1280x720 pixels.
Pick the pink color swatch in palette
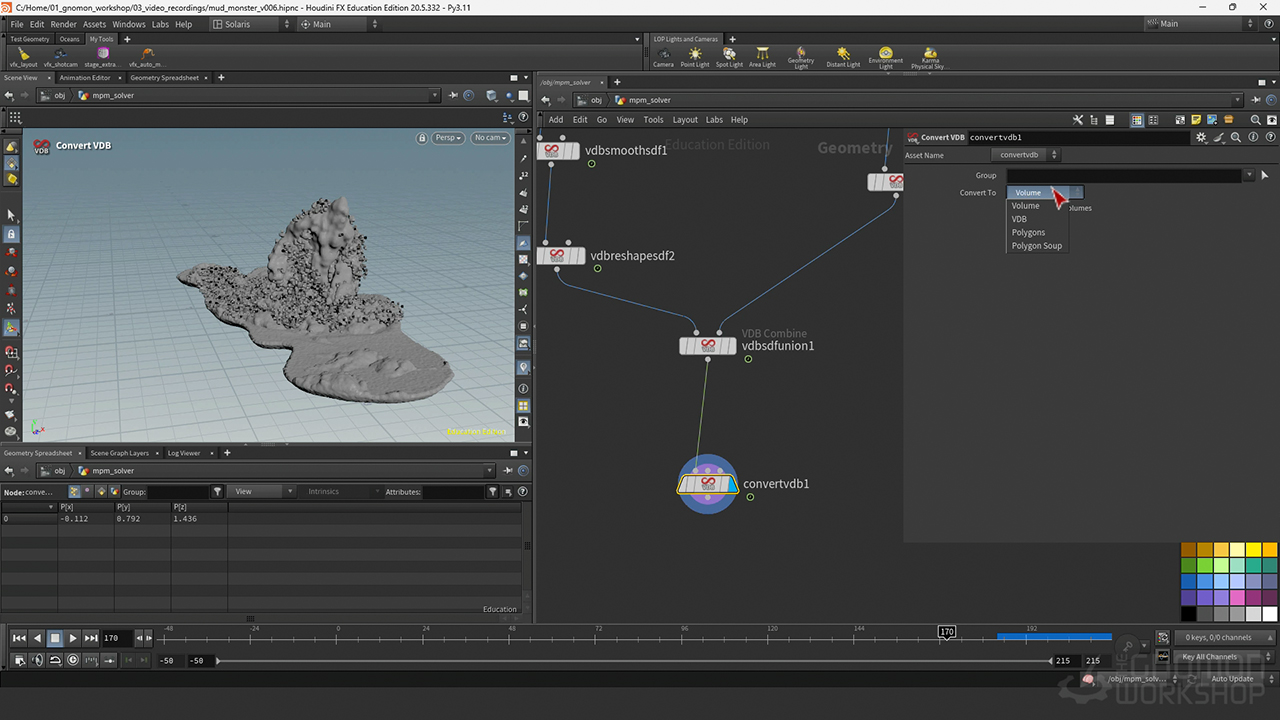[1237, 597]
